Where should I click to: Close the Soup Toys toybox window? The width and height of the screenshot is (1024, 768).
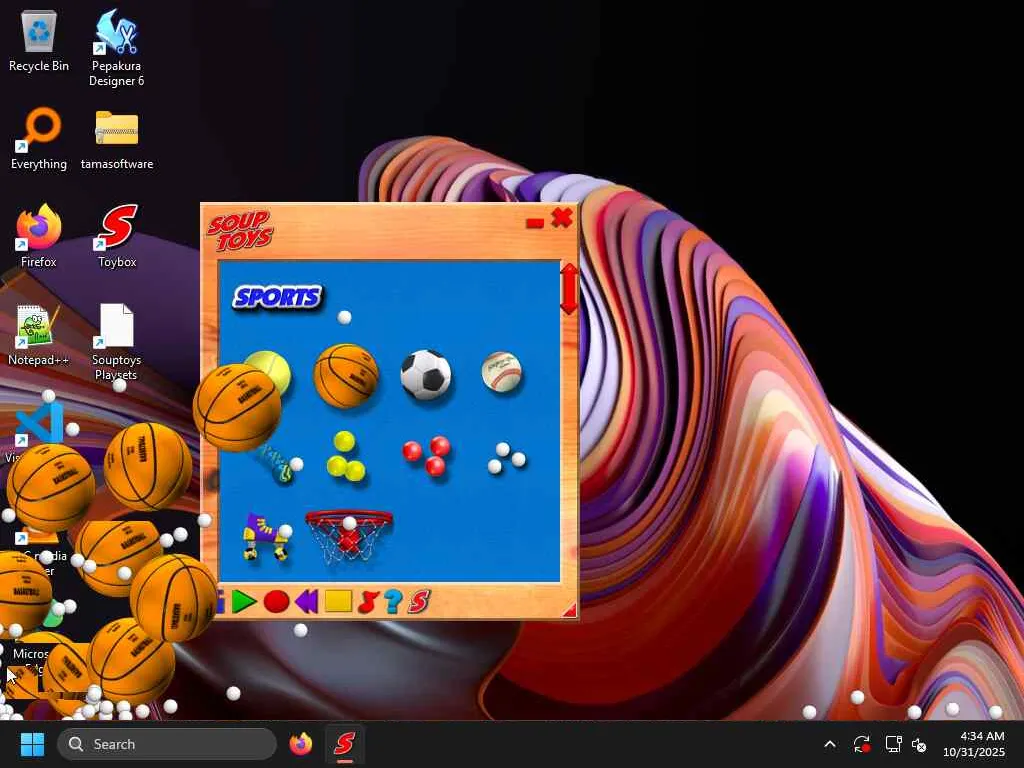click(562, 217)
